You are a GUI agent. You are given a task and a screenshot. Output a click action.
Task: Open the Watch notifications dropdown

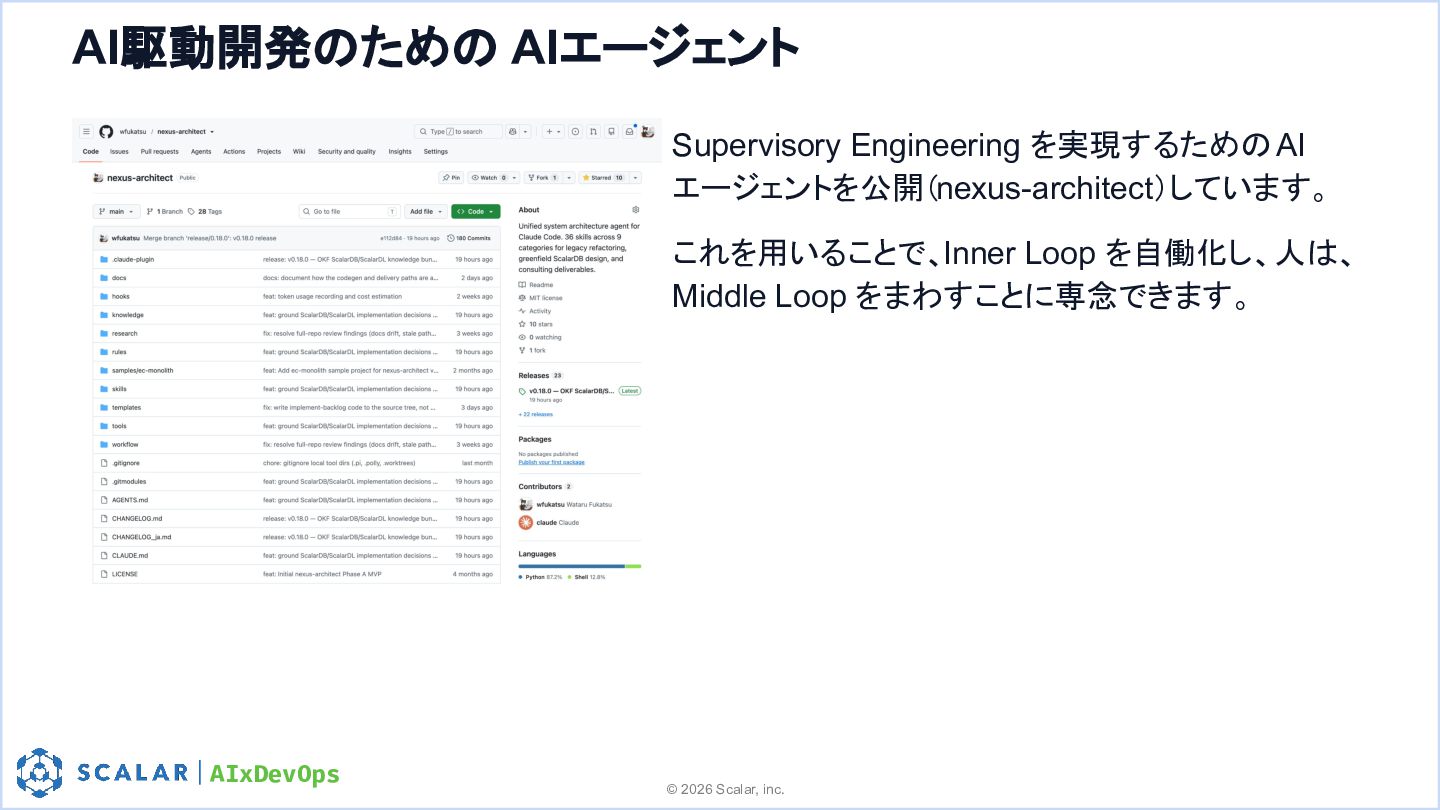(x=494, y=178)
